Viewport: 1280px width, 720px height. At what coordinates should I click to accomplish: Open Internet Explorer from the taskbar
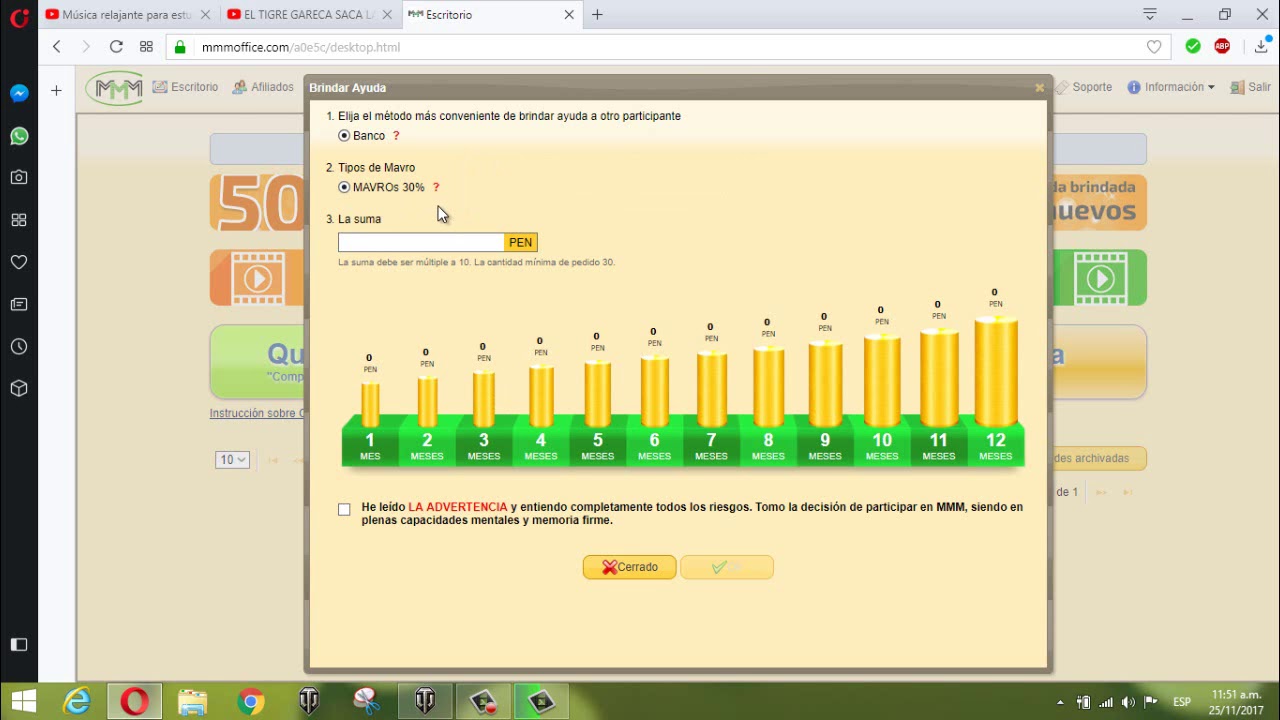click(x=78, y=702)
